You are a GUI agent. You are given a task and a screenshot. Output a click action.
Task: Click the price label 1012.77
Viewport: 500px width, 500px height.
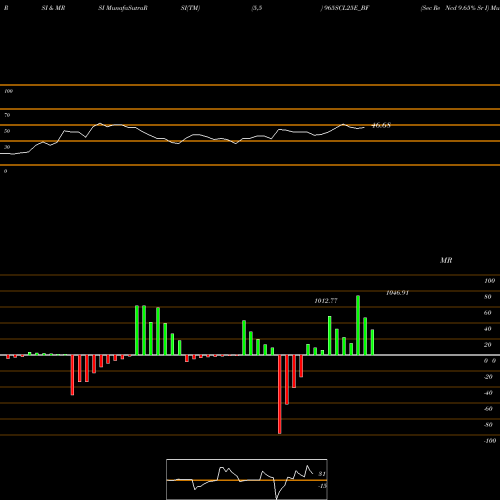pos(326,301)
